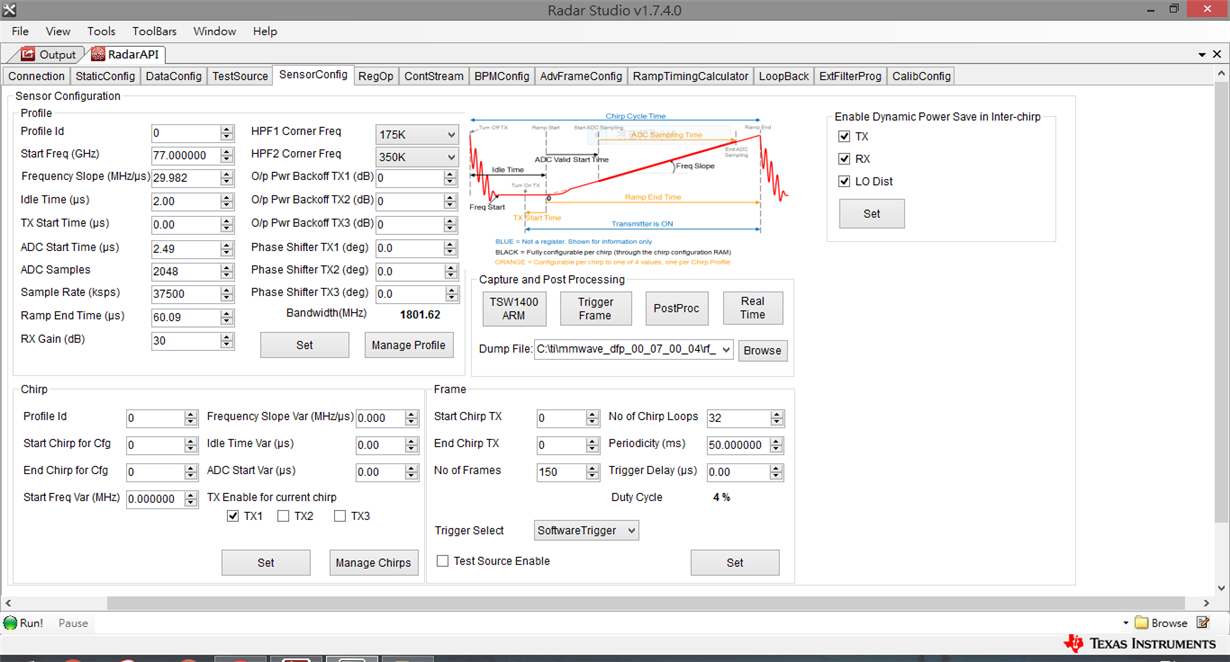This screenshot has width=1230, height=662.
Task: Click the Trigger Frame button
Action: pos(595,308)
